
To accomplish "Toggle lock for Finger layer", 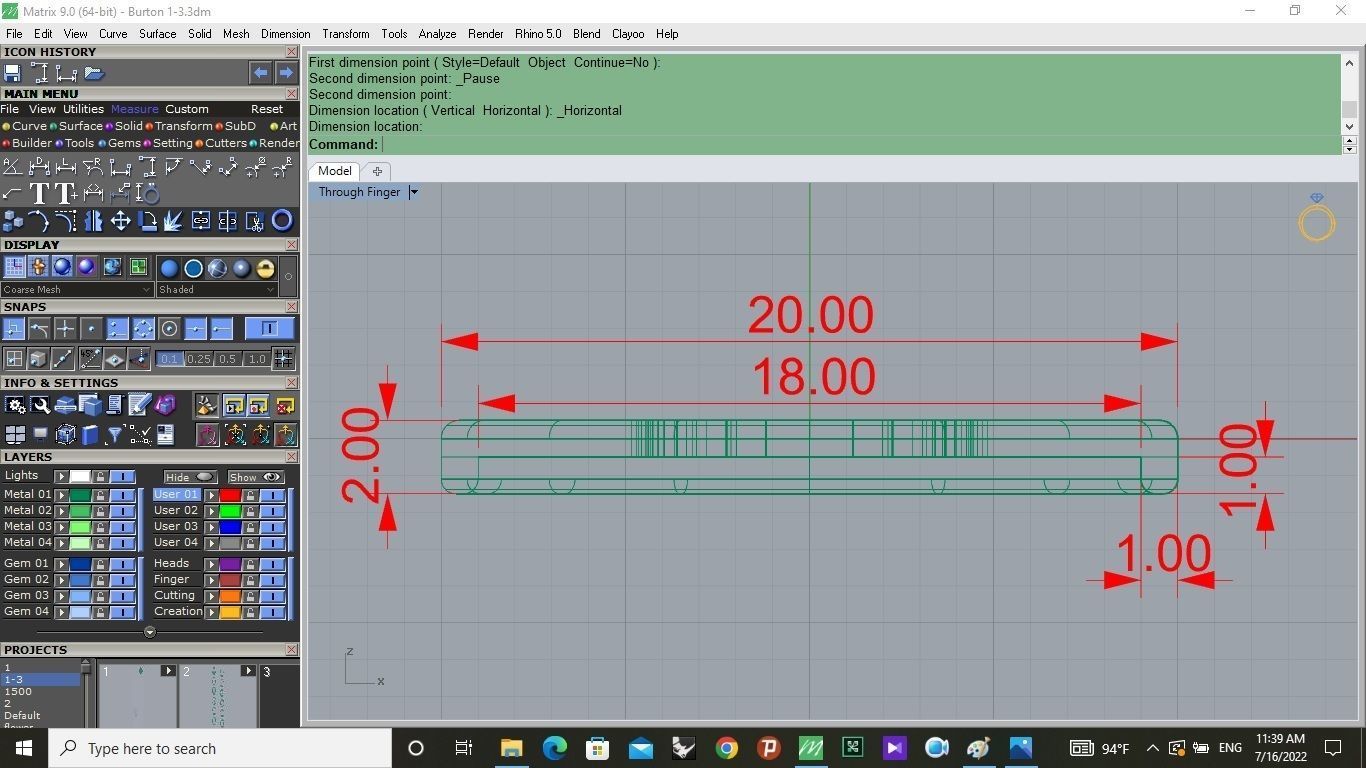I will click(250, 579).
